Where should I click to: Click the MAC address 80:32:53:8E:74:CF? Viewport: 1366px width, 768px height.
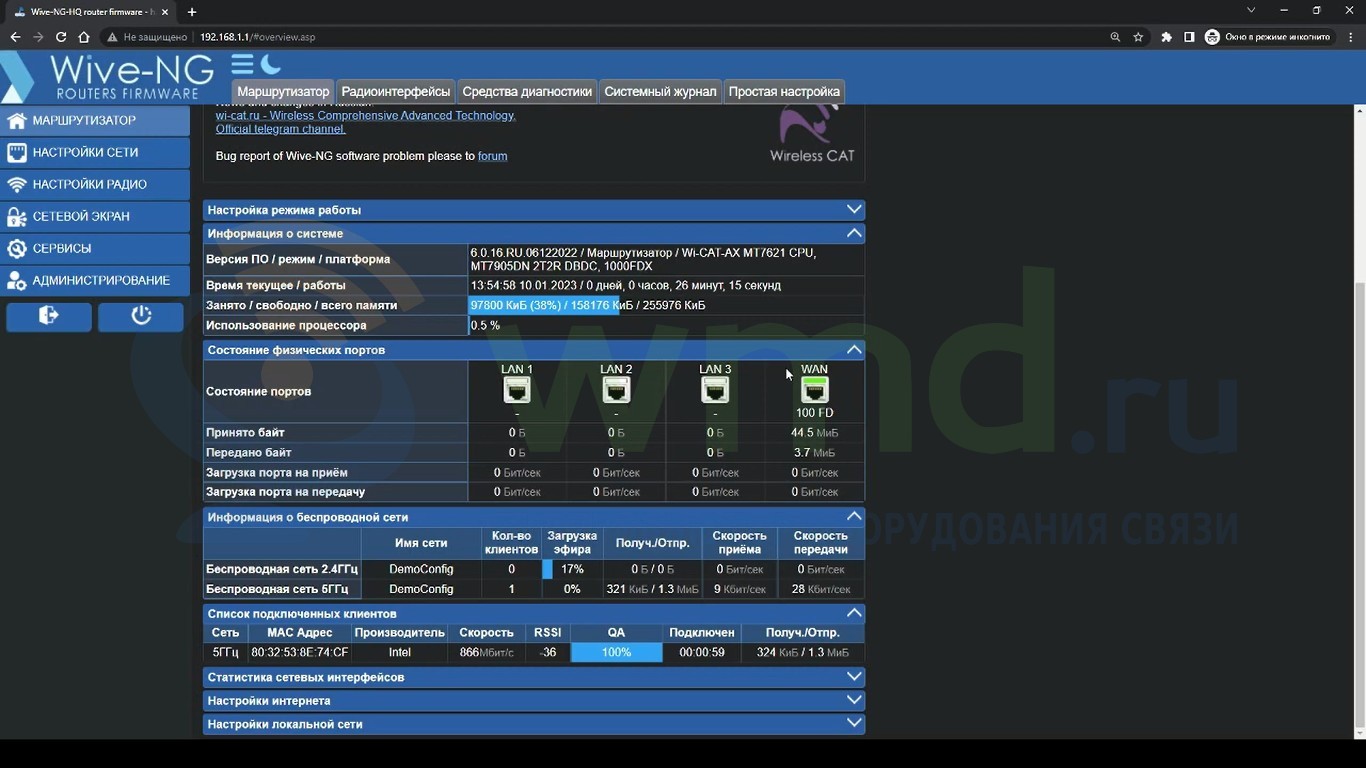pos(300,652)
